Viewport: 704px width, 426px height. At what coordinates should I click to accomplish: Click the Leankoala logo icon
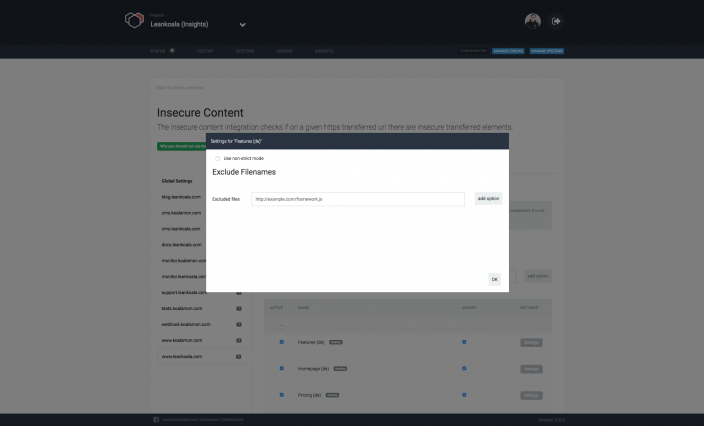point(134,21)
